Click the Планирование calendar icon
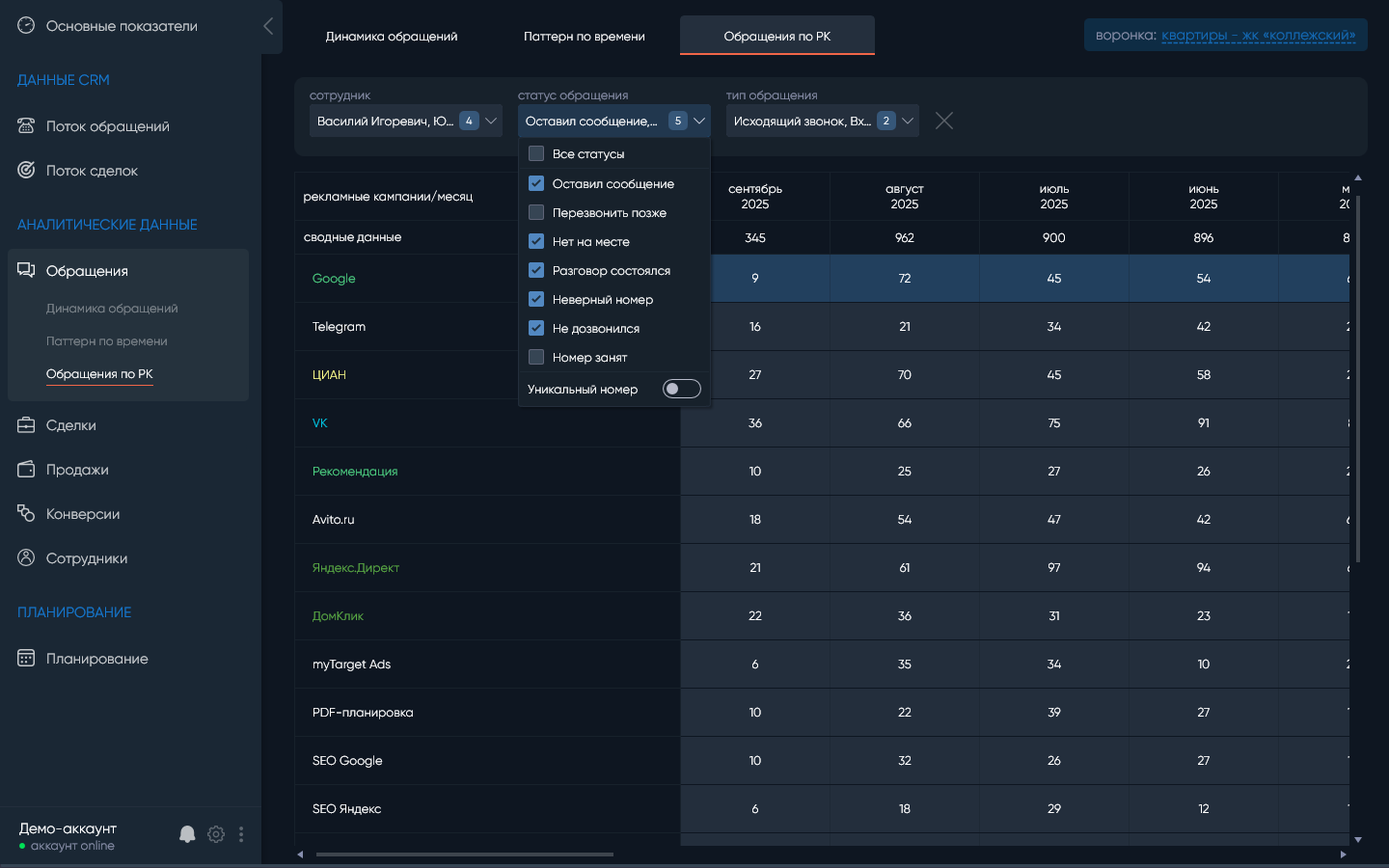 pyautogui.click(x=26, y=659)
